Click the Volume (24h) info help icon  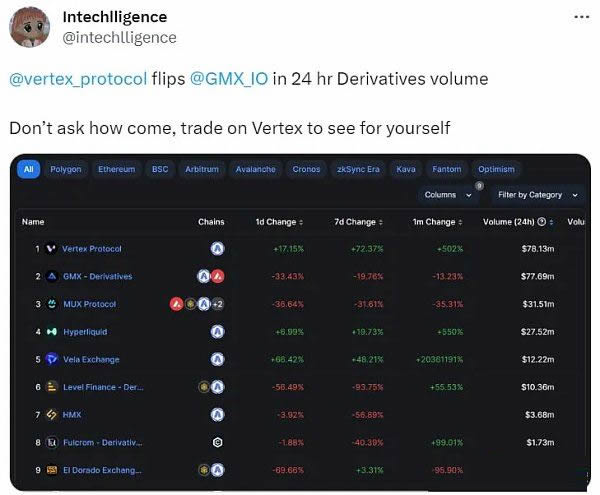point(541,222)
